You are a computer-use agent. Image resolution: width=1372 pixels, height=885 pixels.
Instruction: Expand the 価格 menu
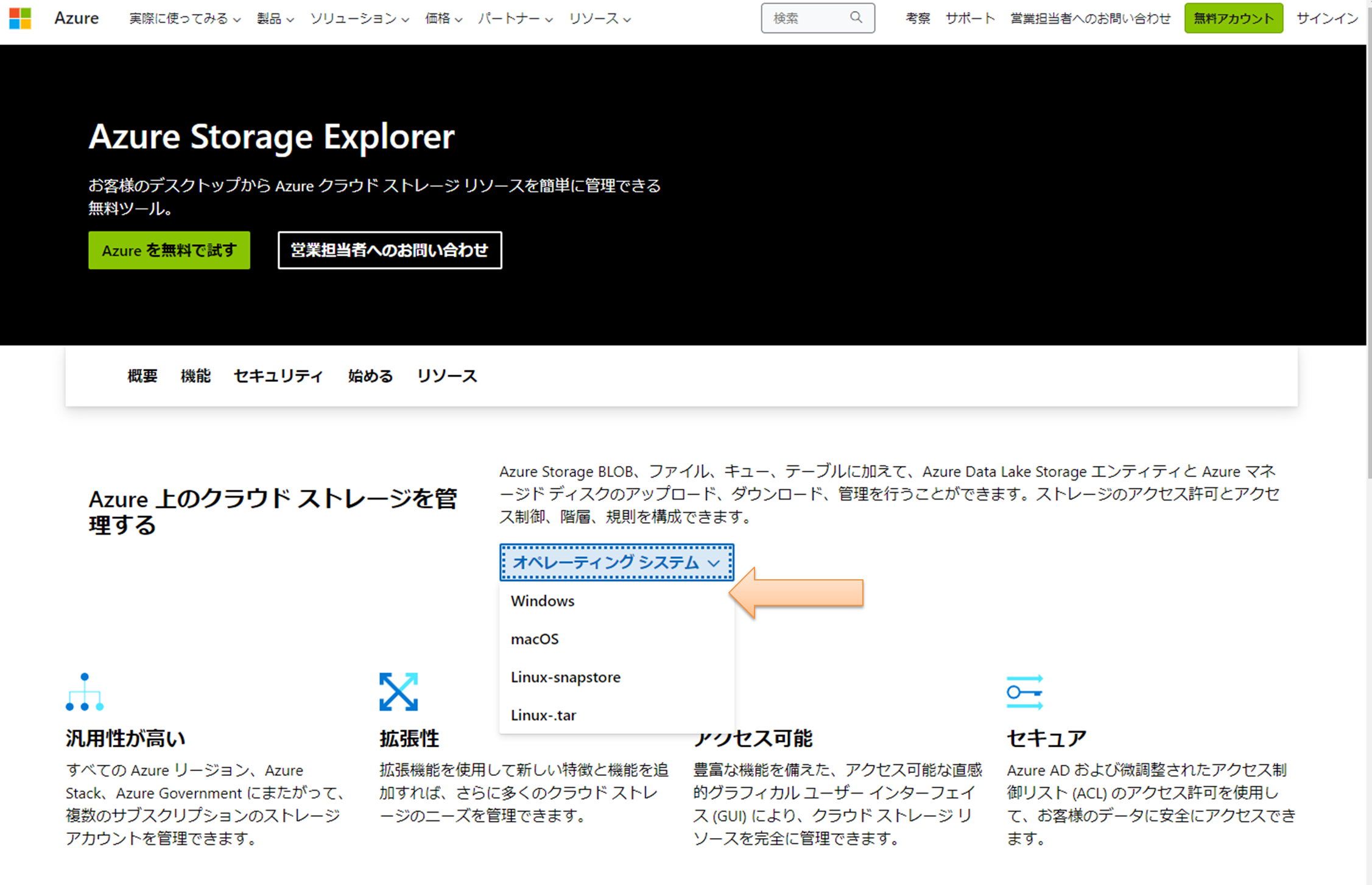click(x=443, y=19)
